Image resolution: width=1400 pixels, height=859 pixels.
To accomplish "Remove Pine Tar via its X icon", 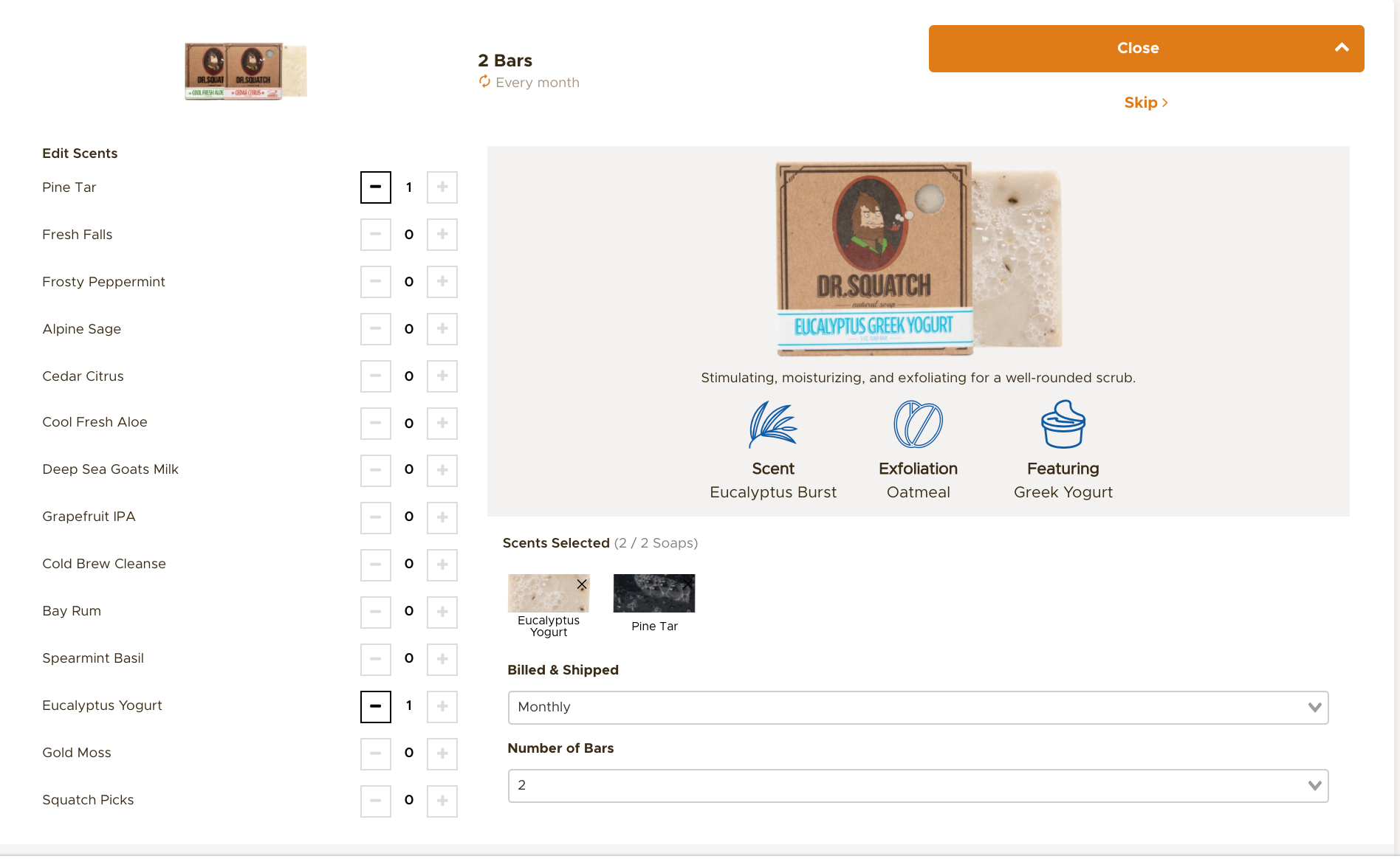I will tap(687, 584).
